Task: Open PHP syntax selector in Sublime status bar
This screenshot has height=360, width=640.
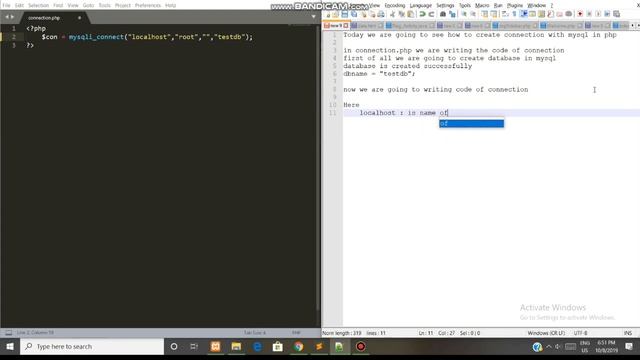Action: 296,333
